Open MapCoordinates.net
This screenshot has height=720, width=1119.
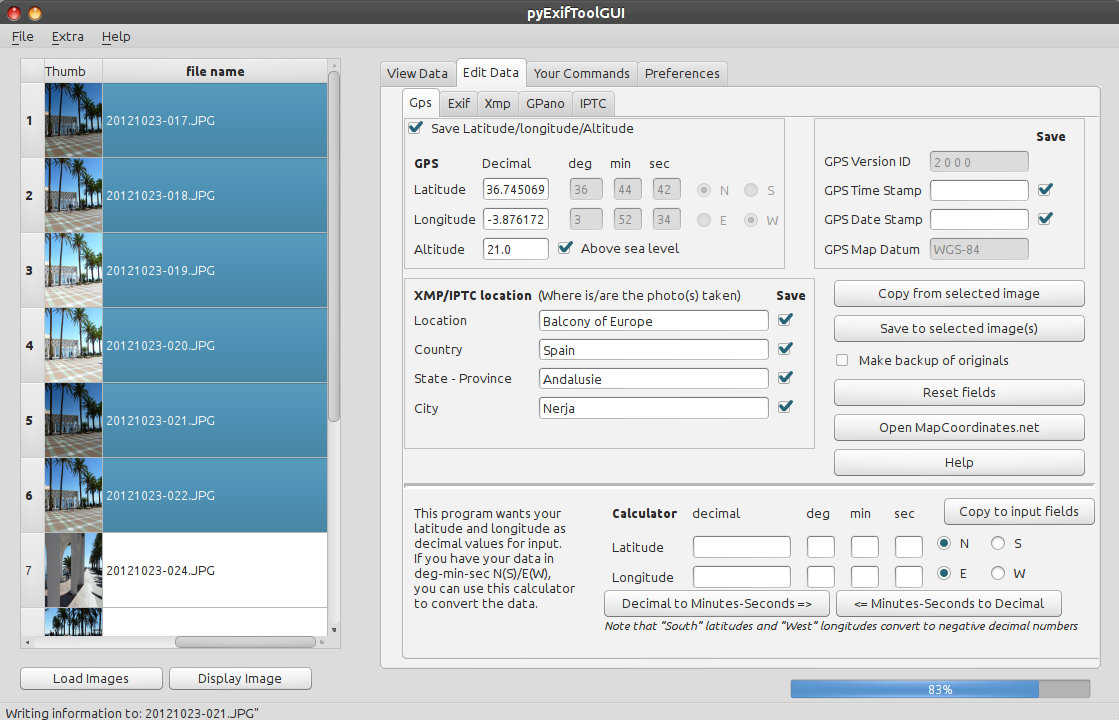[958, 427]
